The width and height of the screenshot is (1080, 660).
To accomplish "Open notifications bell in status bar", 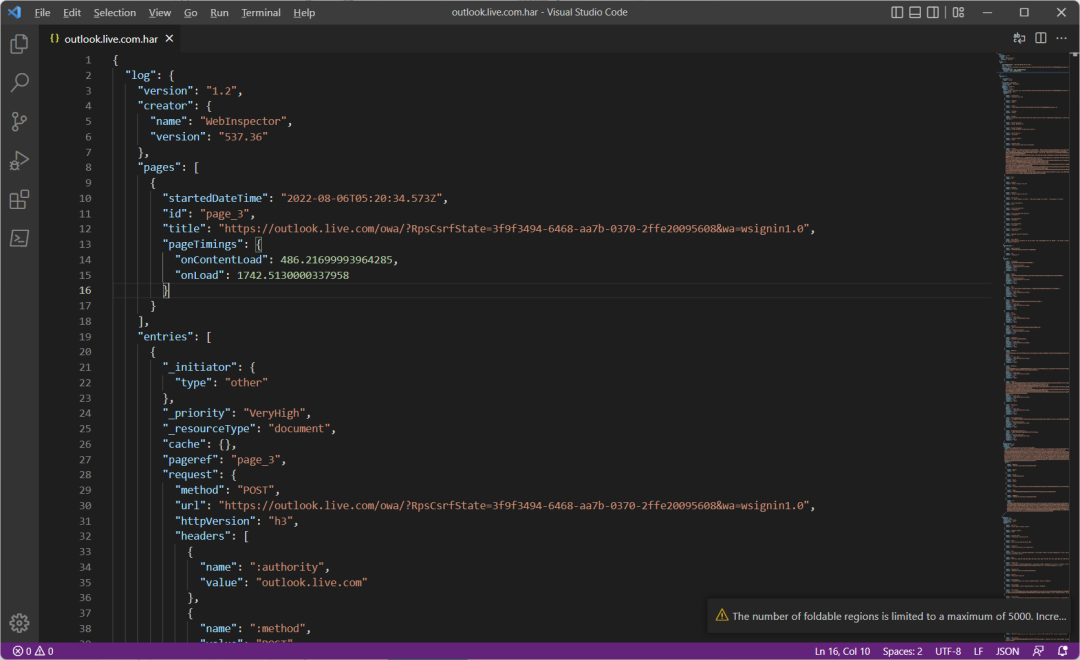I will [1063, 651].
